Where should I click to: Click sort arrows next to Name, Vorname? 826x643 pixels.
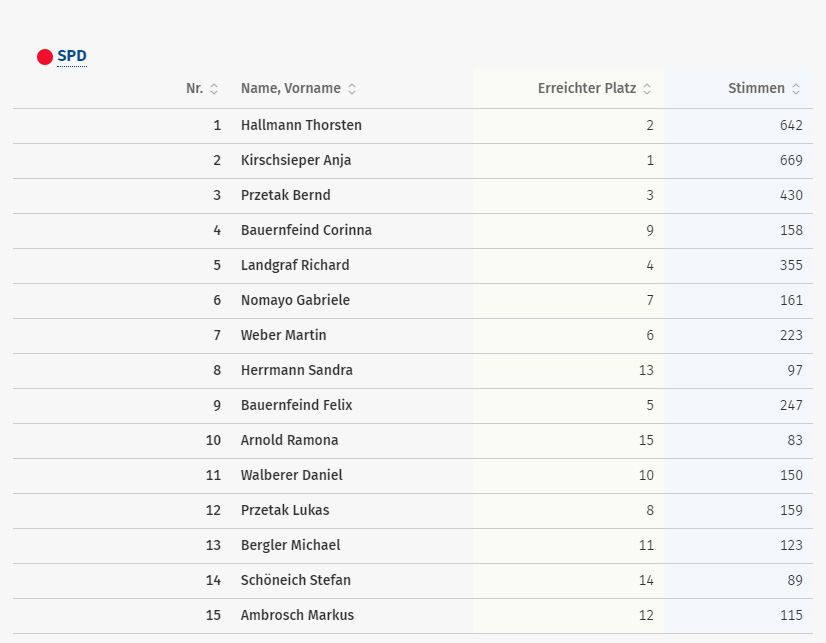click(352, 88)
